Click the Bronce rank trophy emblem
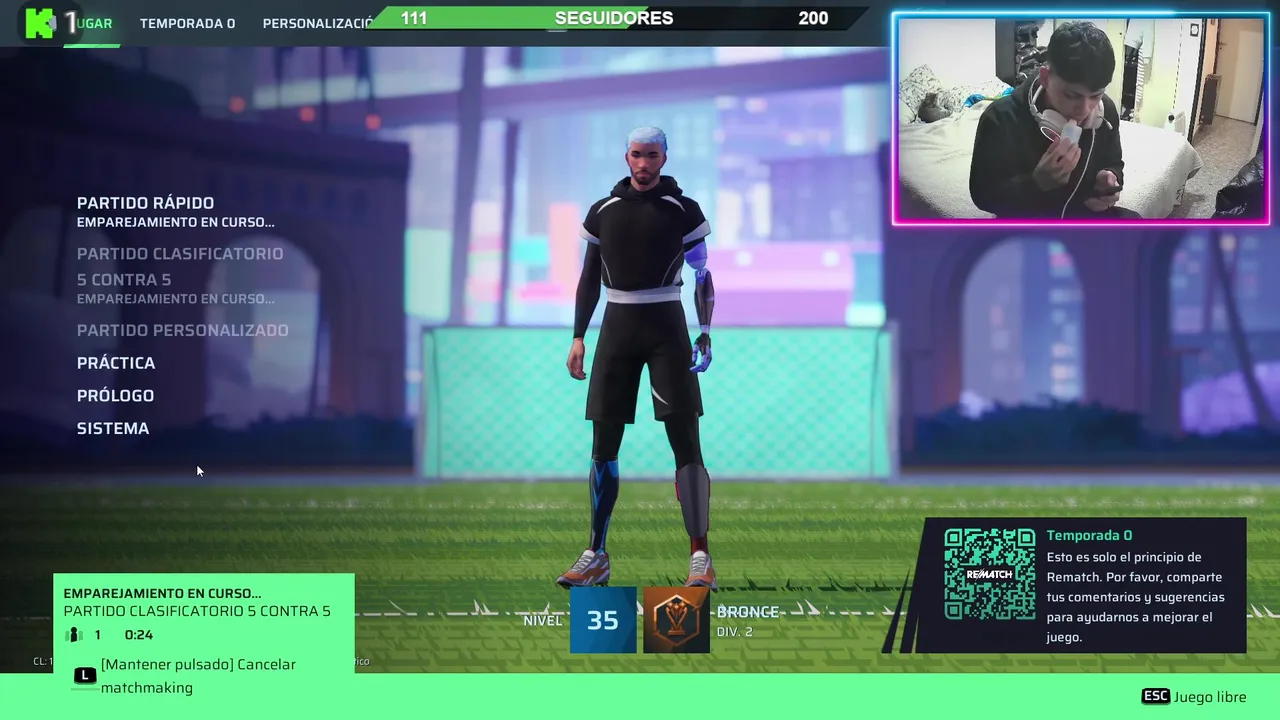1280x720 pixels. click(676, 620)
